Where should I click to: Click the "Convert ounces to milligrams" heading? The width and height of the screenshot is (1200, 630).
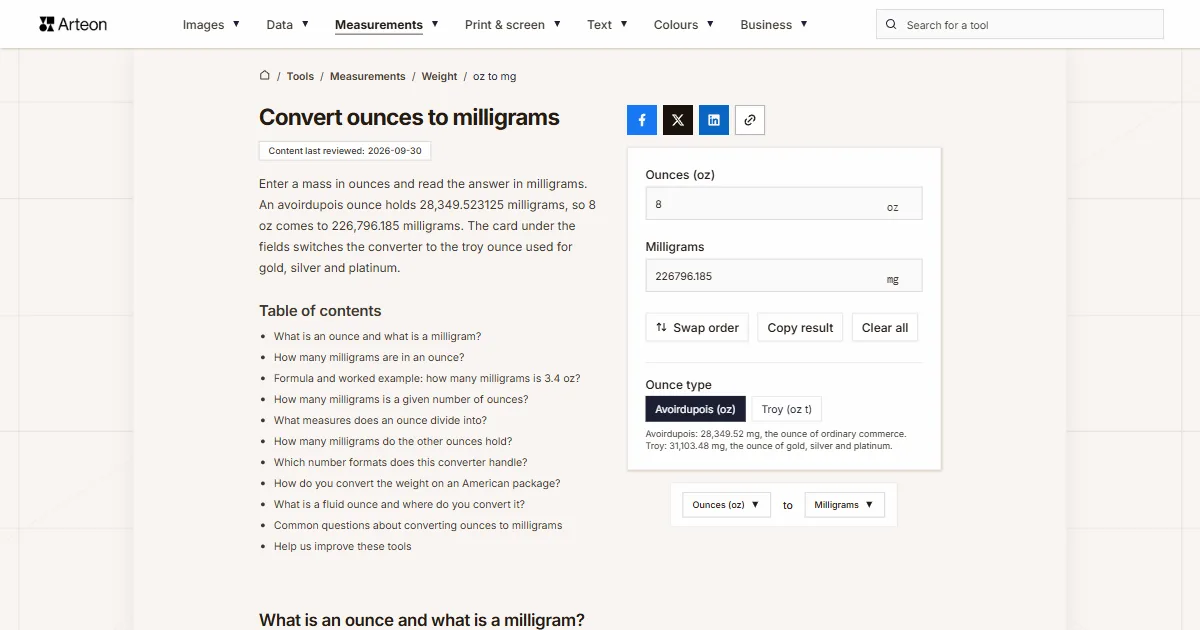409,117
